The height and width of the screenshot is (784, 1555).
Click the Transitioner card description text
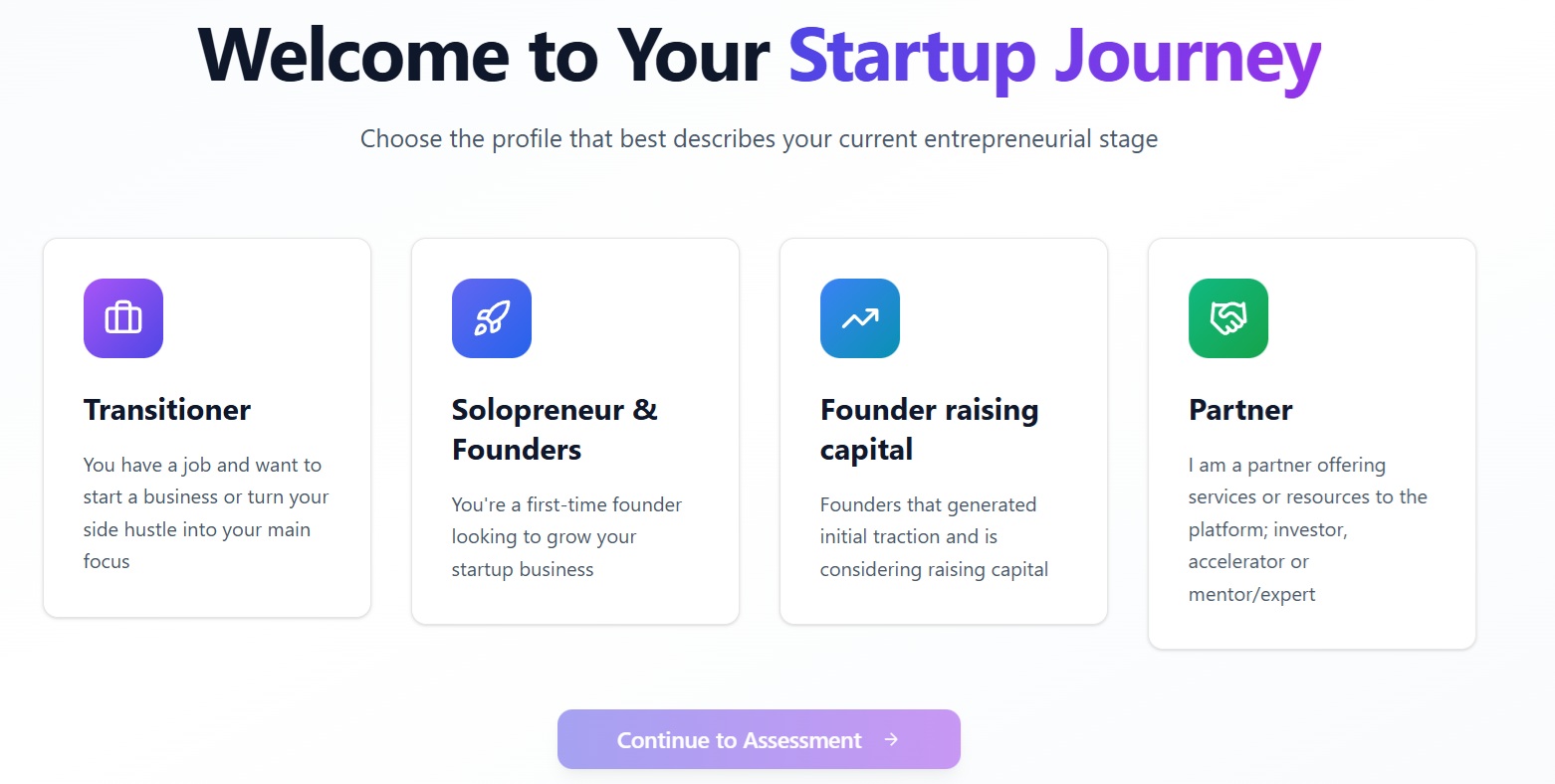[x=205, y=512]
